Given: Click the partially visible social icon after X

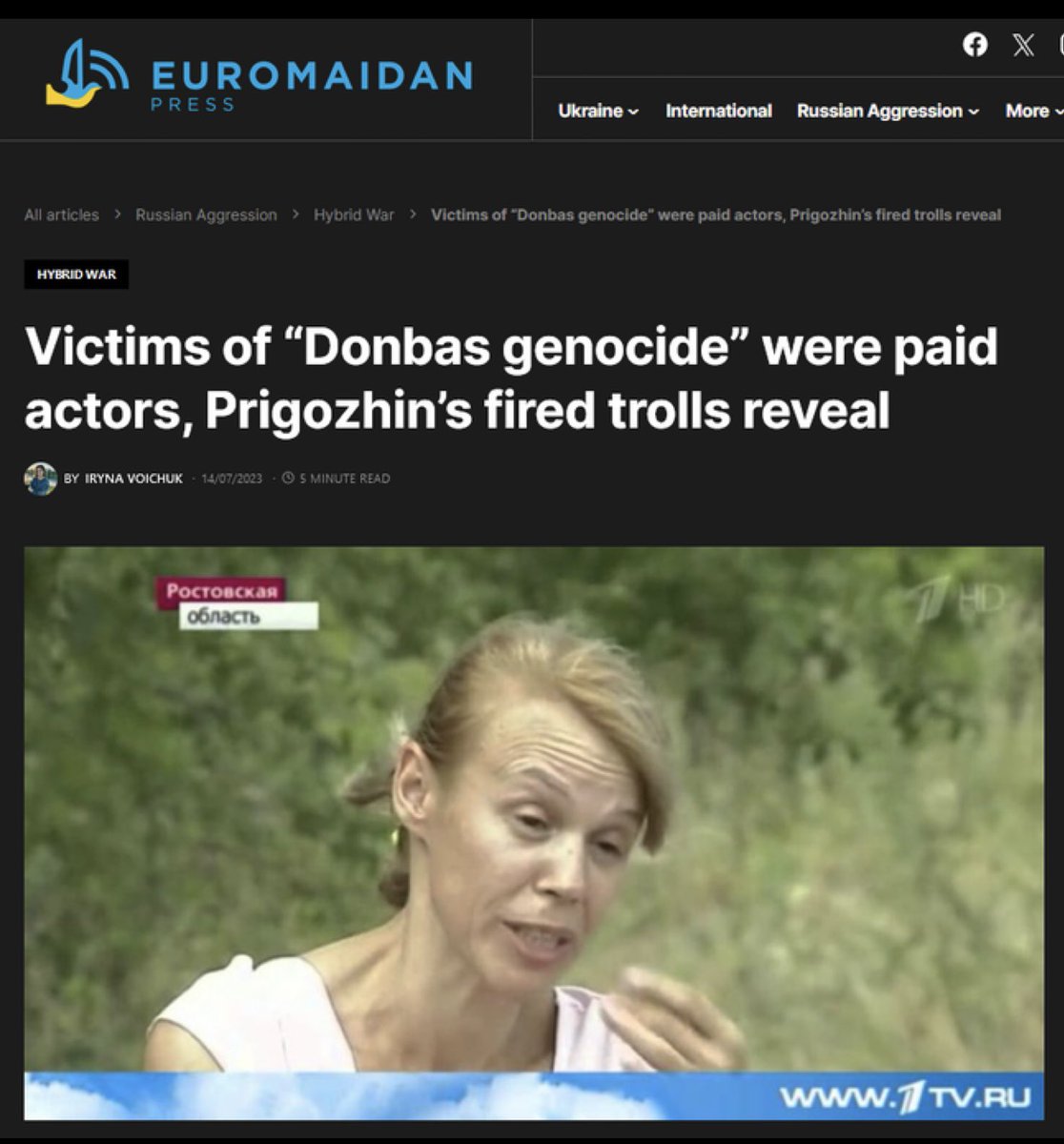Looking at the screenshot, I should tap(1060, 45).
